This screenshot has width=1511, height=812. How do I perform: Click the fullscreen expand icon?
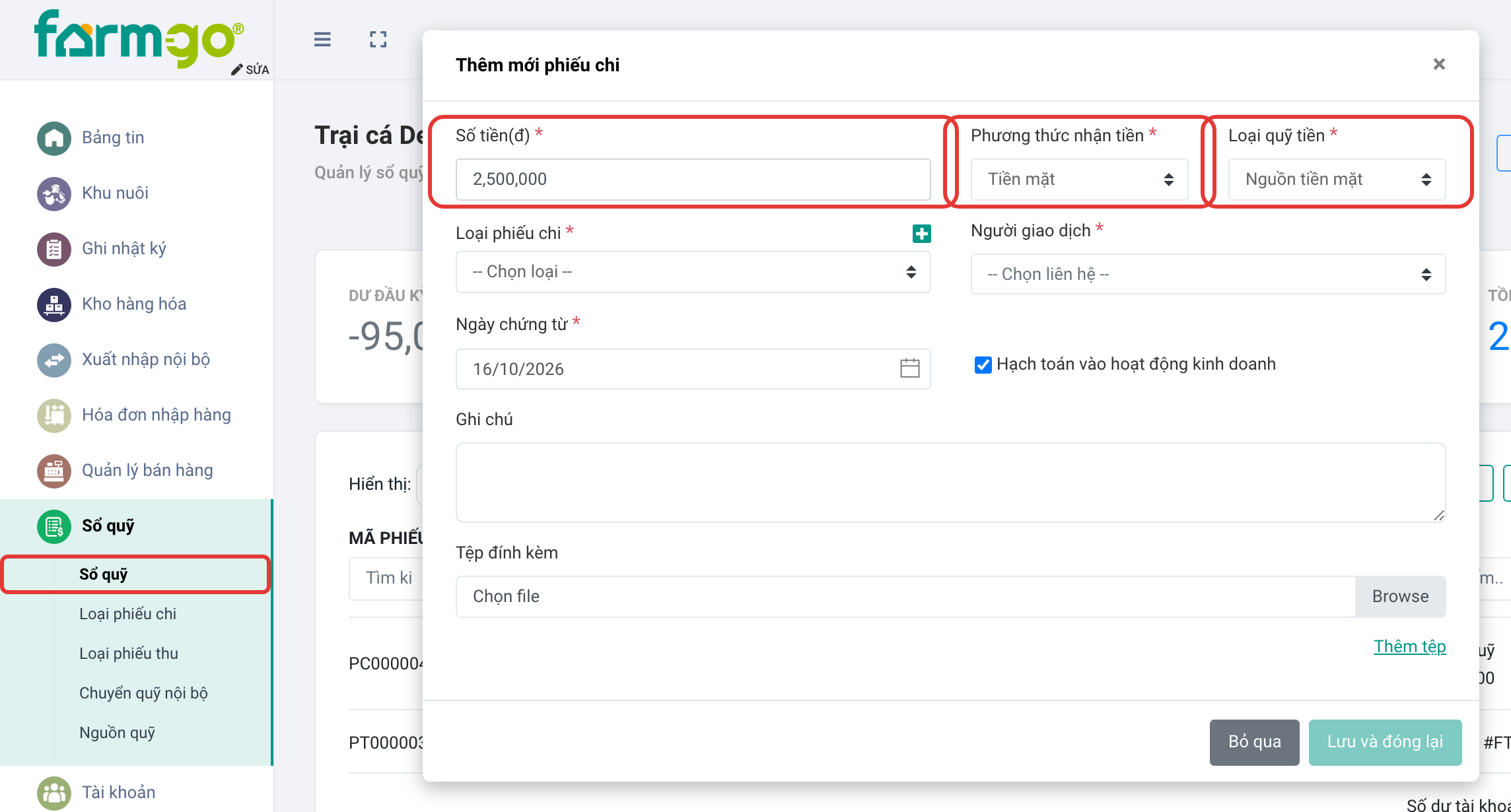378,40
